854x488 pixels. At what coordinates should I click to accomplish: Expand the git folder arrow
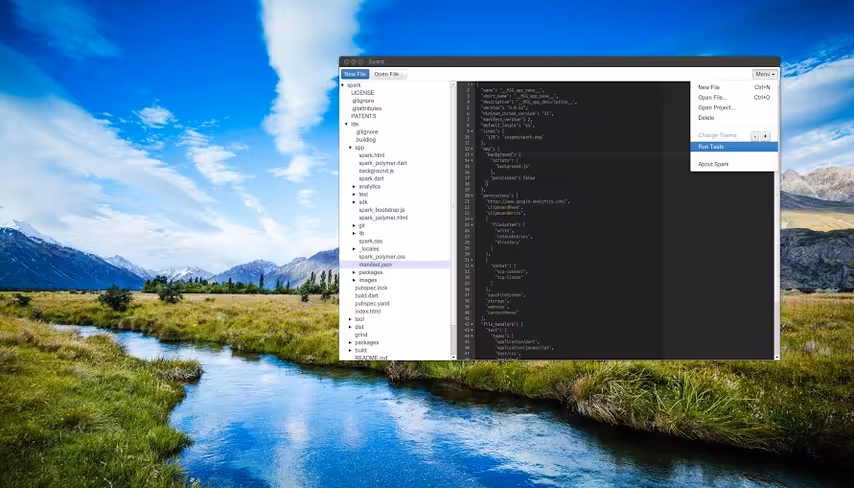(x=355, y=225)
